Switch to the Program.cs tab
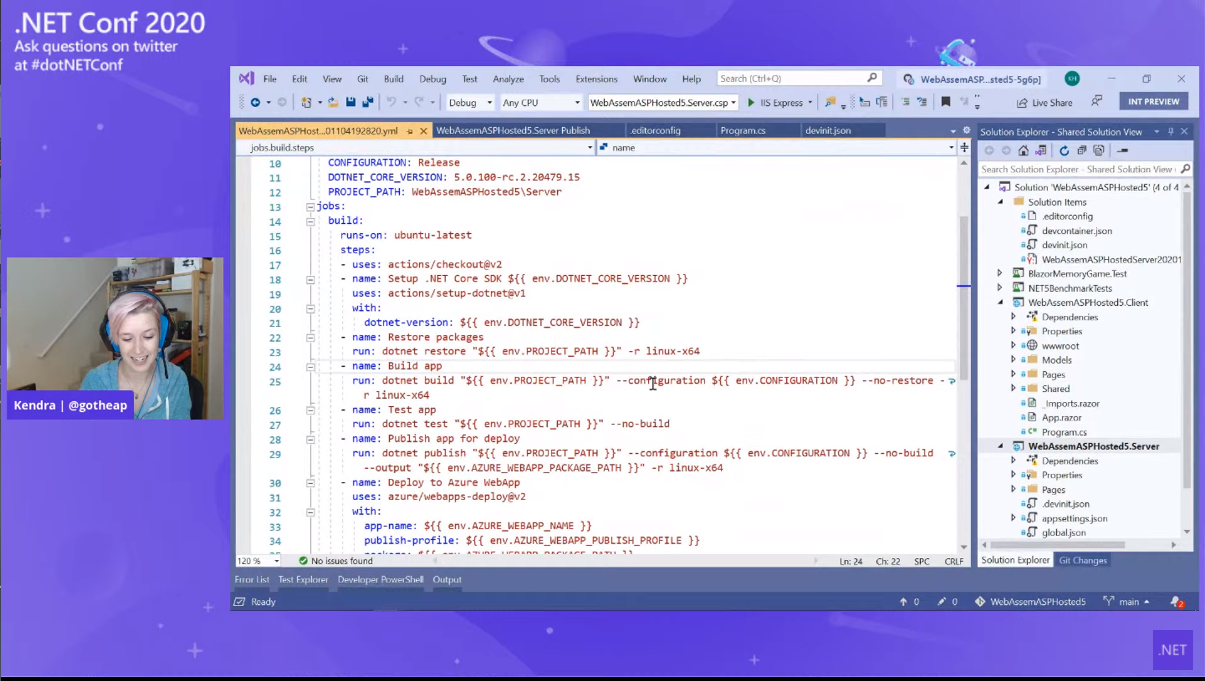 (x=742, y=130)
